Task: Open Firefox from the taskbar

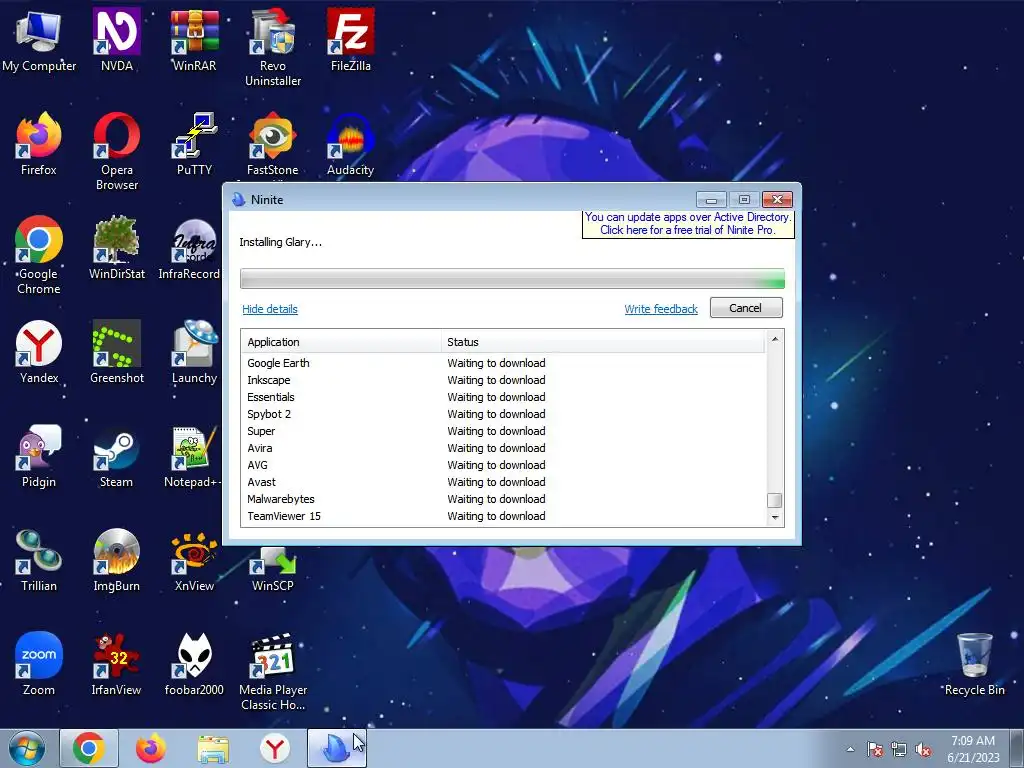Action: pyautogui.click(x=151, y=748)
